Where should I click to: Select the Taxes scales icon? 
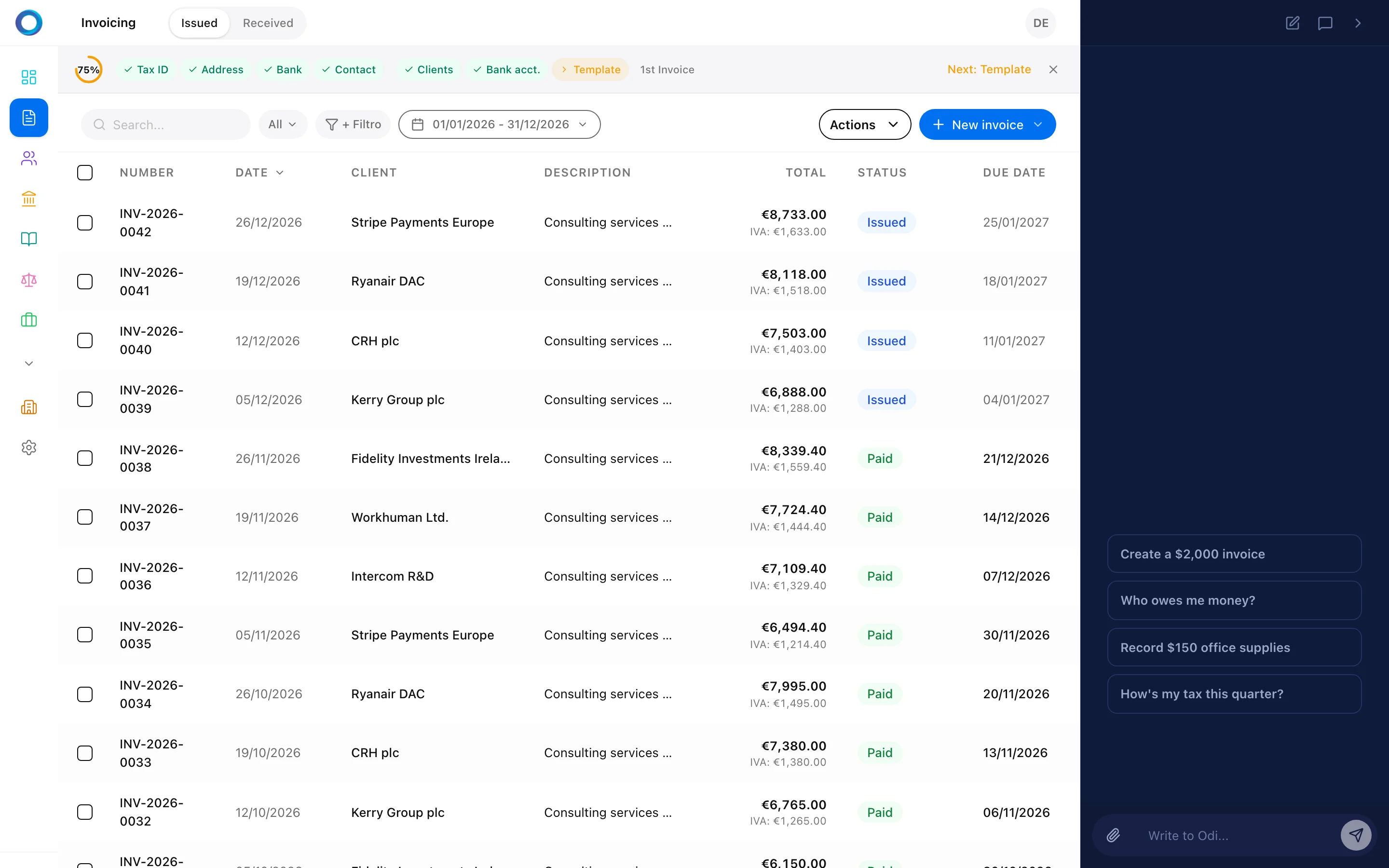29,281
